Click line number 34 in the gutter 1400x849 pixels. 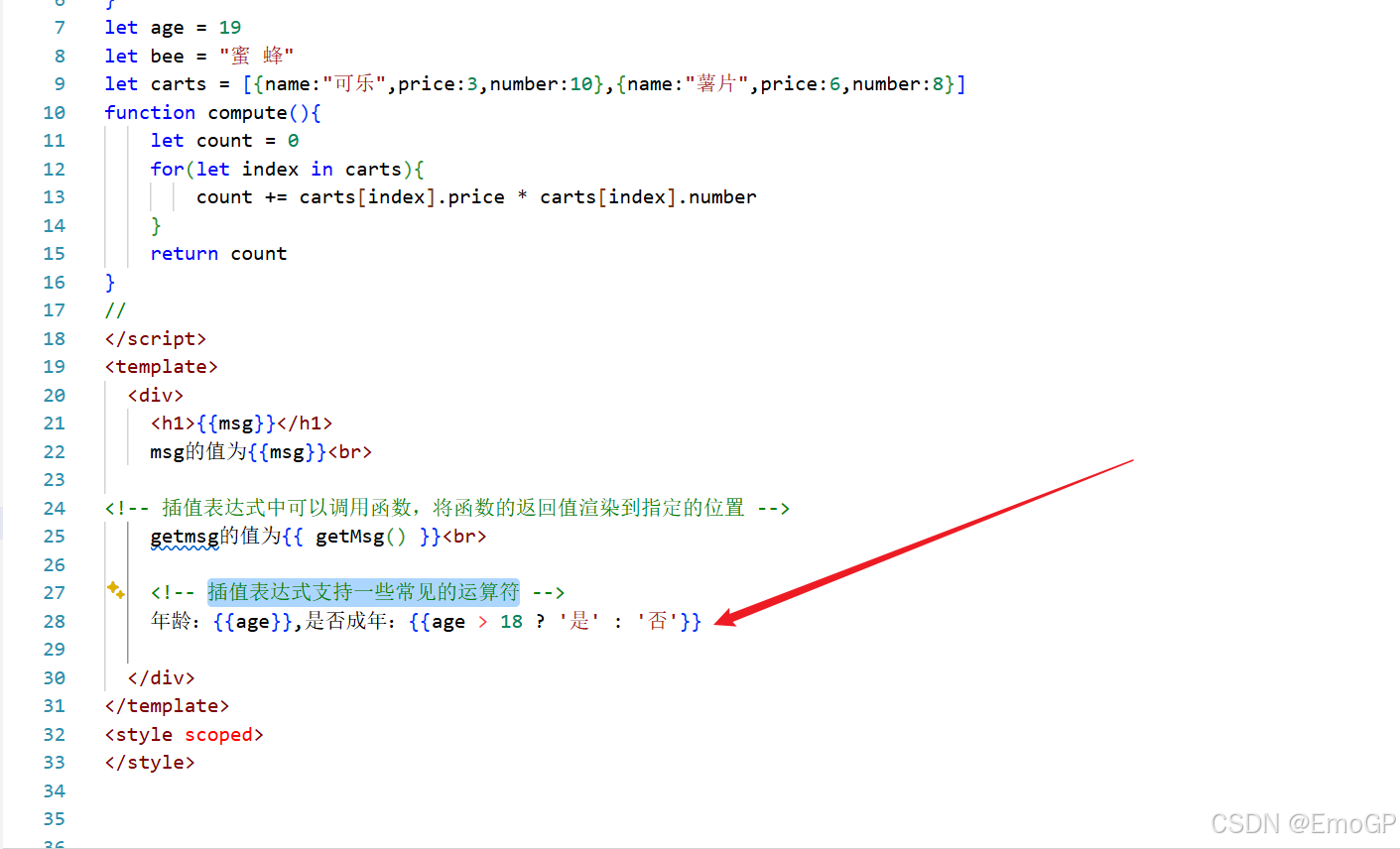(55, 791)
